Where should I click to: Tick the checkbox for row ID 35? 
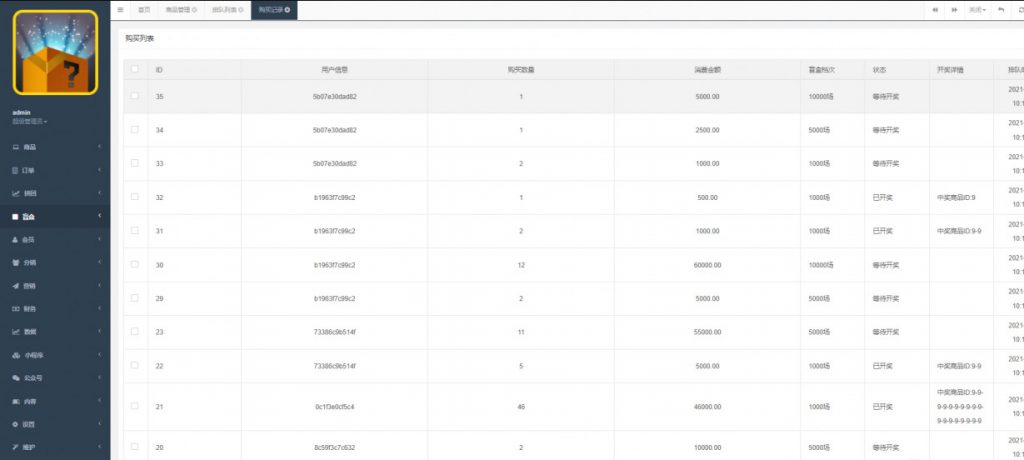(x=135, y=96)
